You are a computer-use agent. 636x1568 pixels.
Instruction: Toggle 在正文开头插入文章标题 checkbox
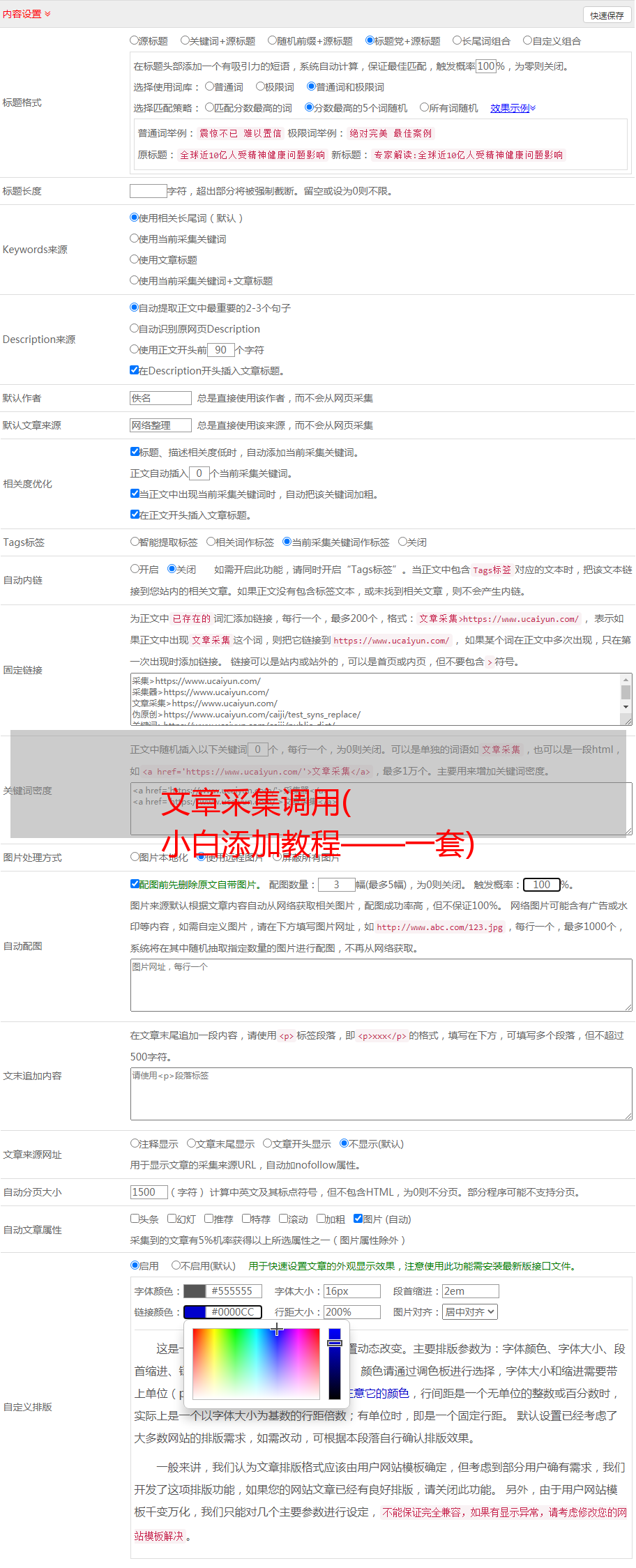click(135, 515)
